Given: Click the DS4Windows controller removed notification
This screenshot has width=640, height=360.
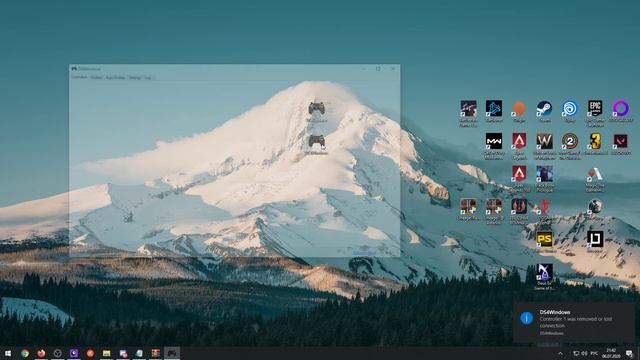Looking at the screenshot, I should 574,322.
